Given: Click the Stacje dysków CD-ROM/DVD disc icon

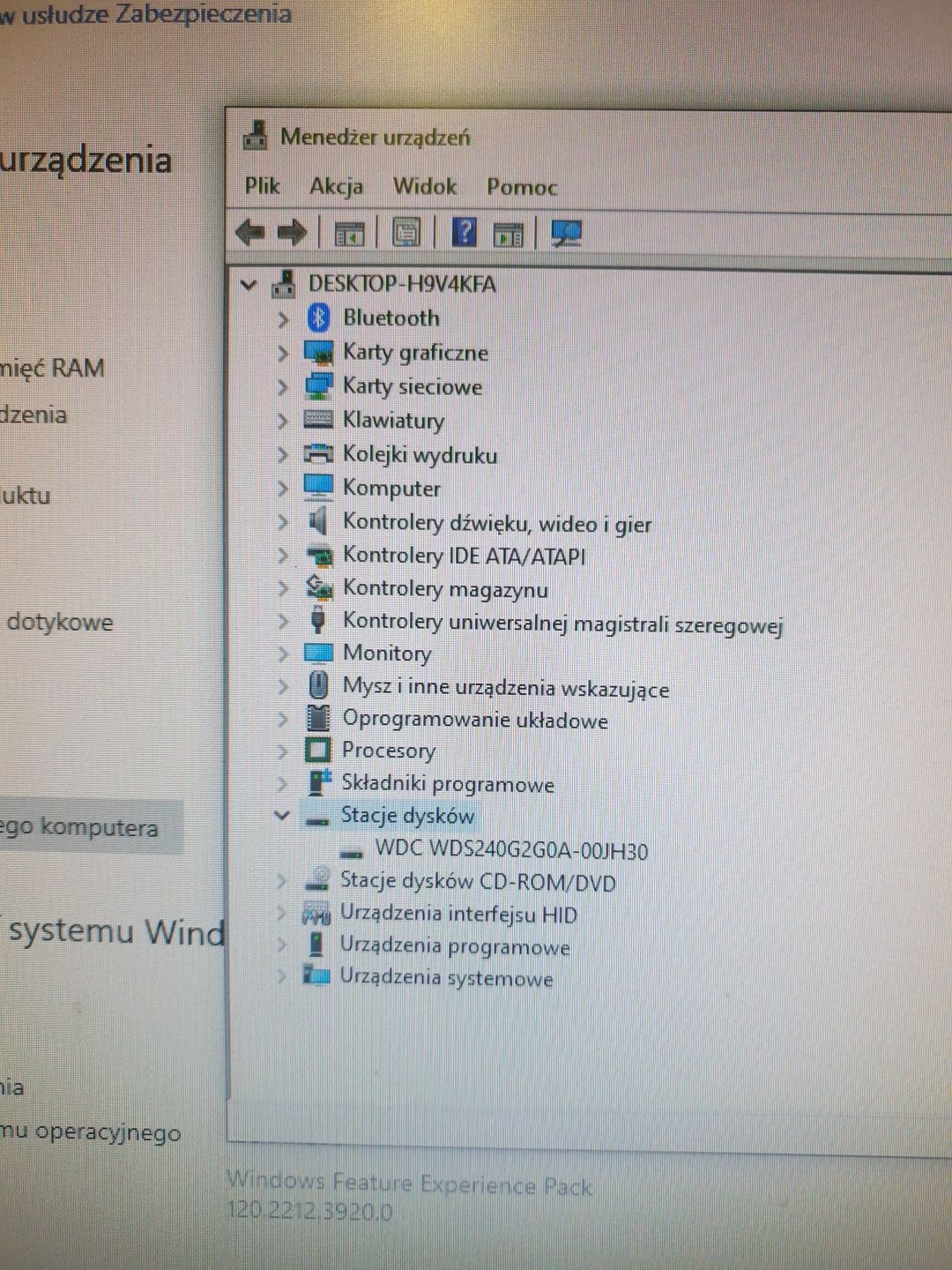Looking at the screenshot, I should coord(316,879).
